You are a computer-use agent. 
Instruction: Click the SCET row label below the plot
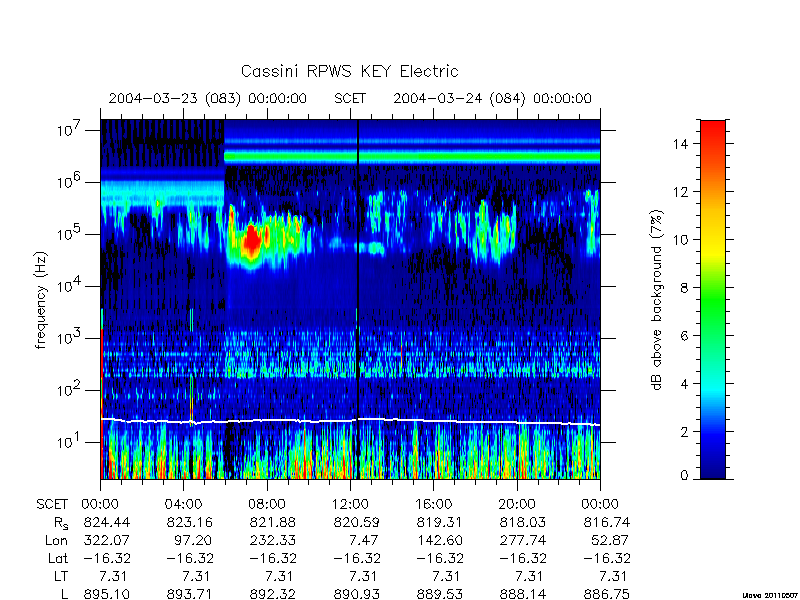tap(52, 505)
